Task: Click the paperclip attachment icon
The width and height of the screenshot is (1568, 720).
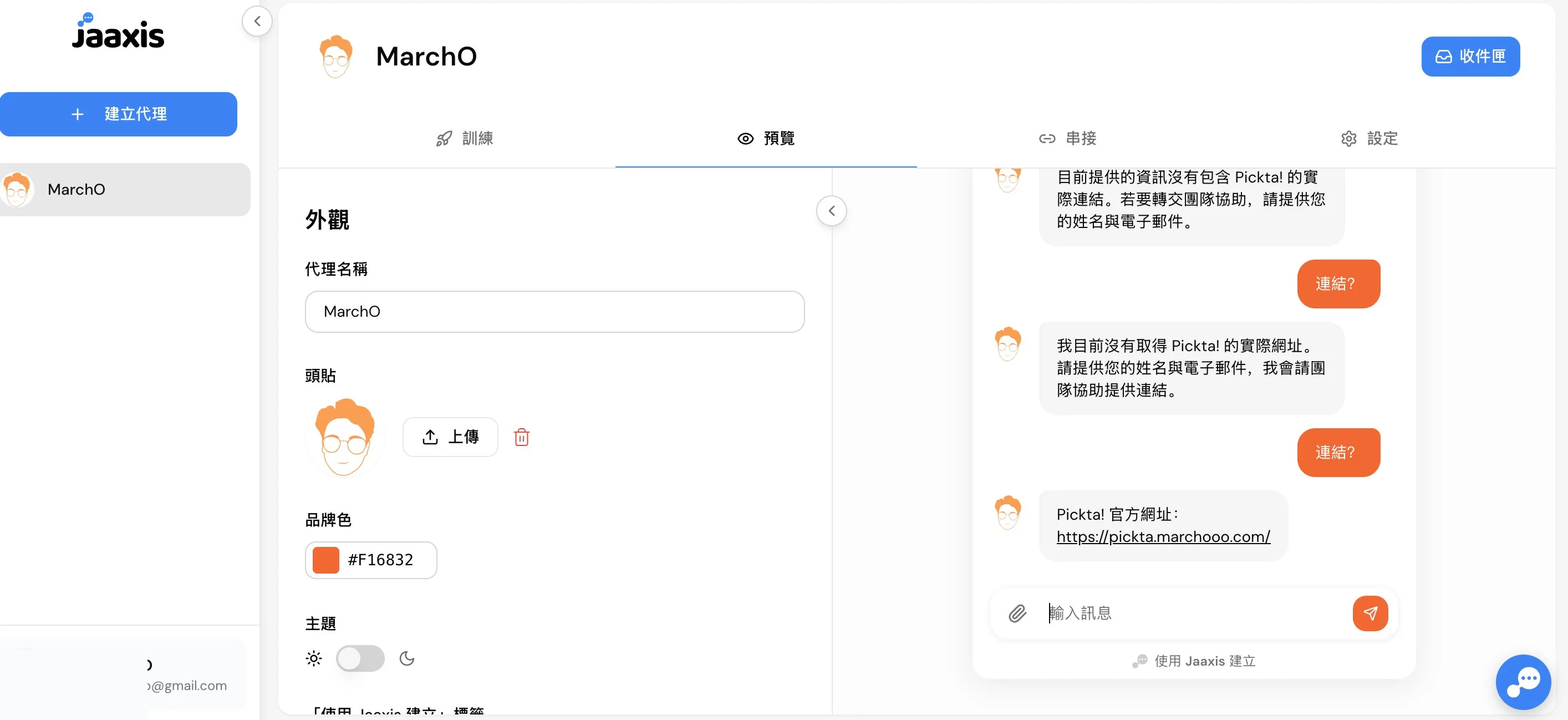Action: click(1017, 613)
